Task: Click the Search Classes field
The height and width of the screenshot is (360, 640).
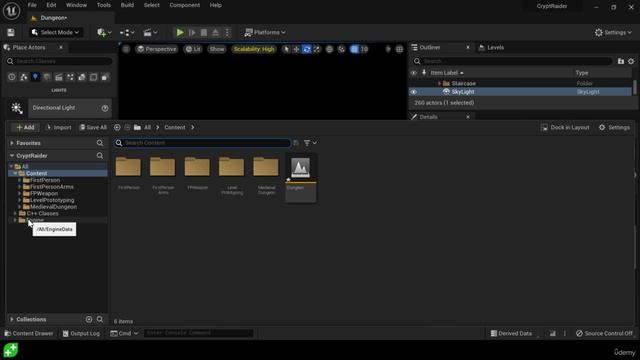Action: [59, 61]
